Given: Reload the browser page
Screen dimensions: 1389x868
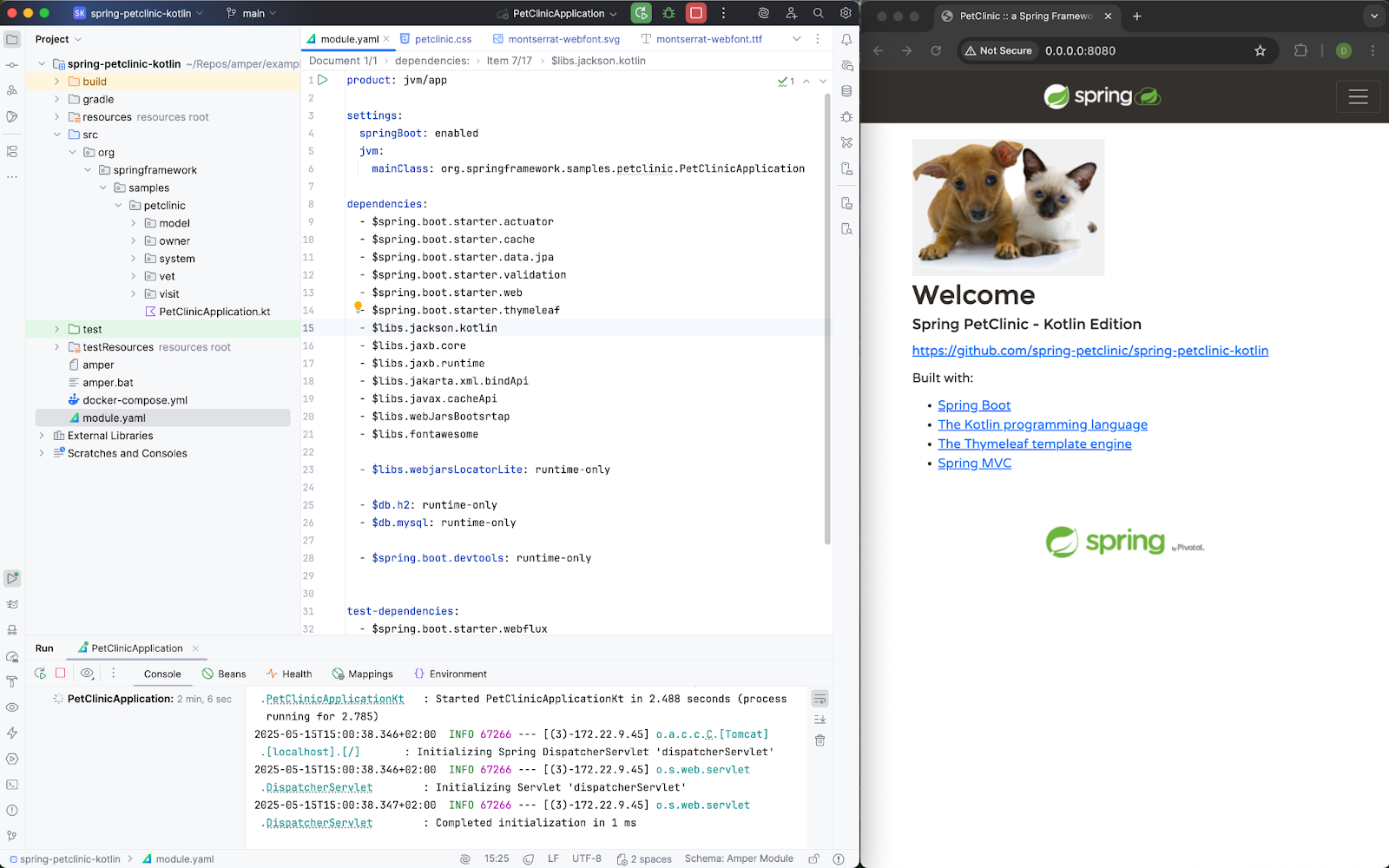Looking at the screenshot, I should click(936, 50).
